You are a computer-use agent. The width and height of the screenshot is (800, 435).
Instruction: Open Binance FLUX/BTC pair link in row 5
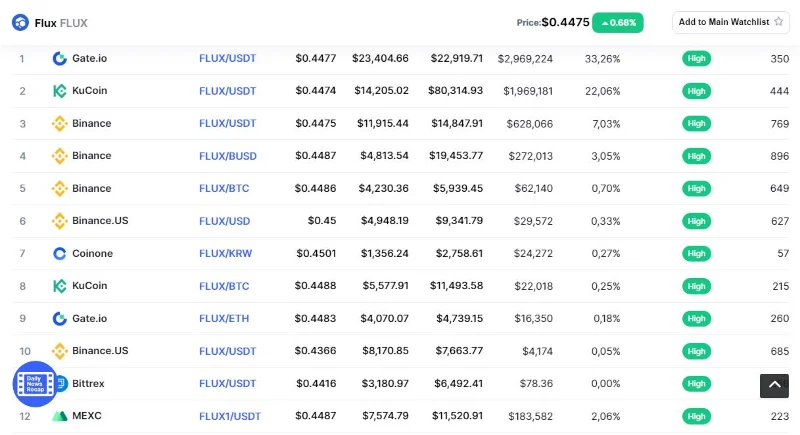224,188
